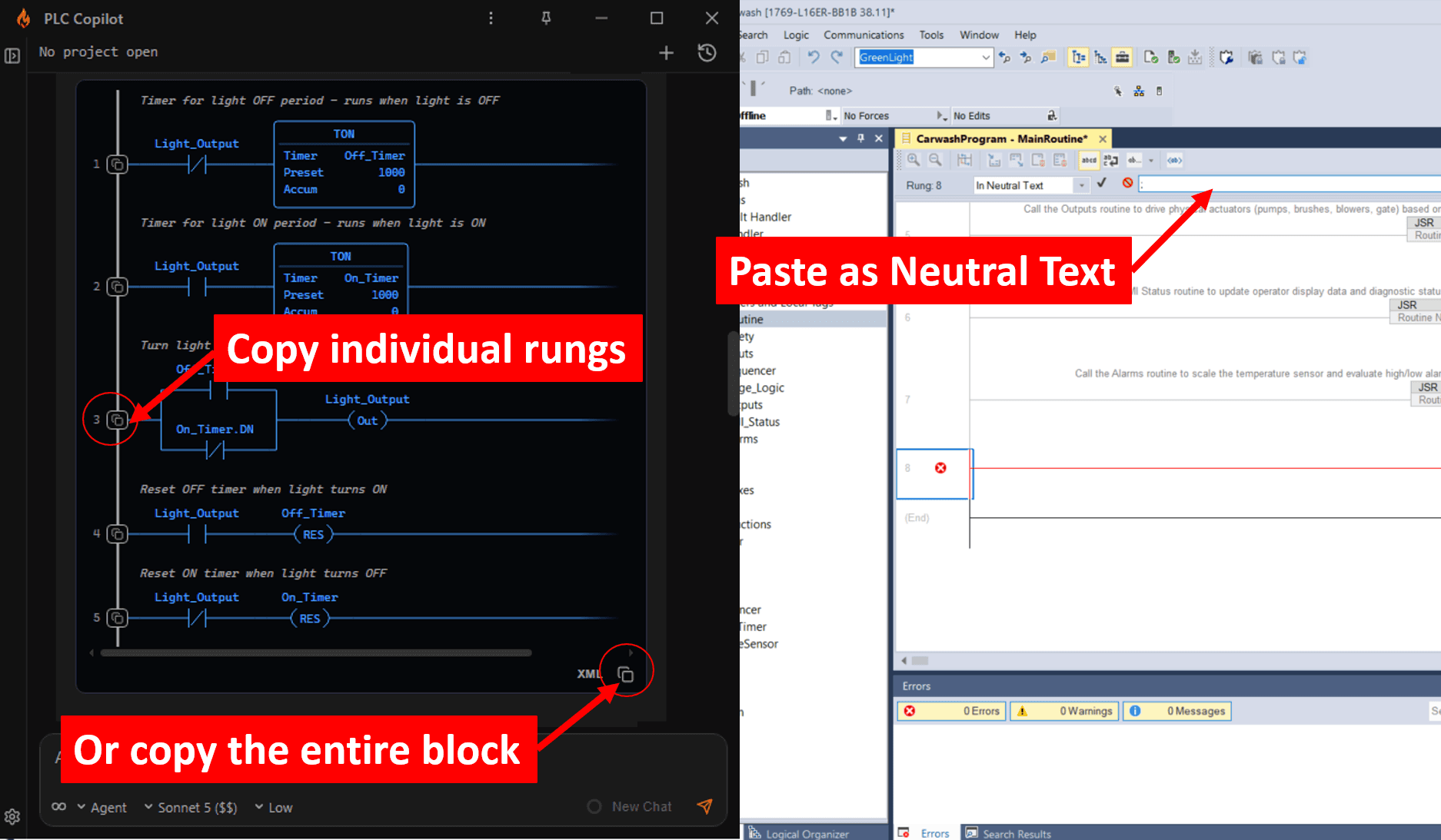
Task: Show the Search Results bottom tab
Action: 1009,833
